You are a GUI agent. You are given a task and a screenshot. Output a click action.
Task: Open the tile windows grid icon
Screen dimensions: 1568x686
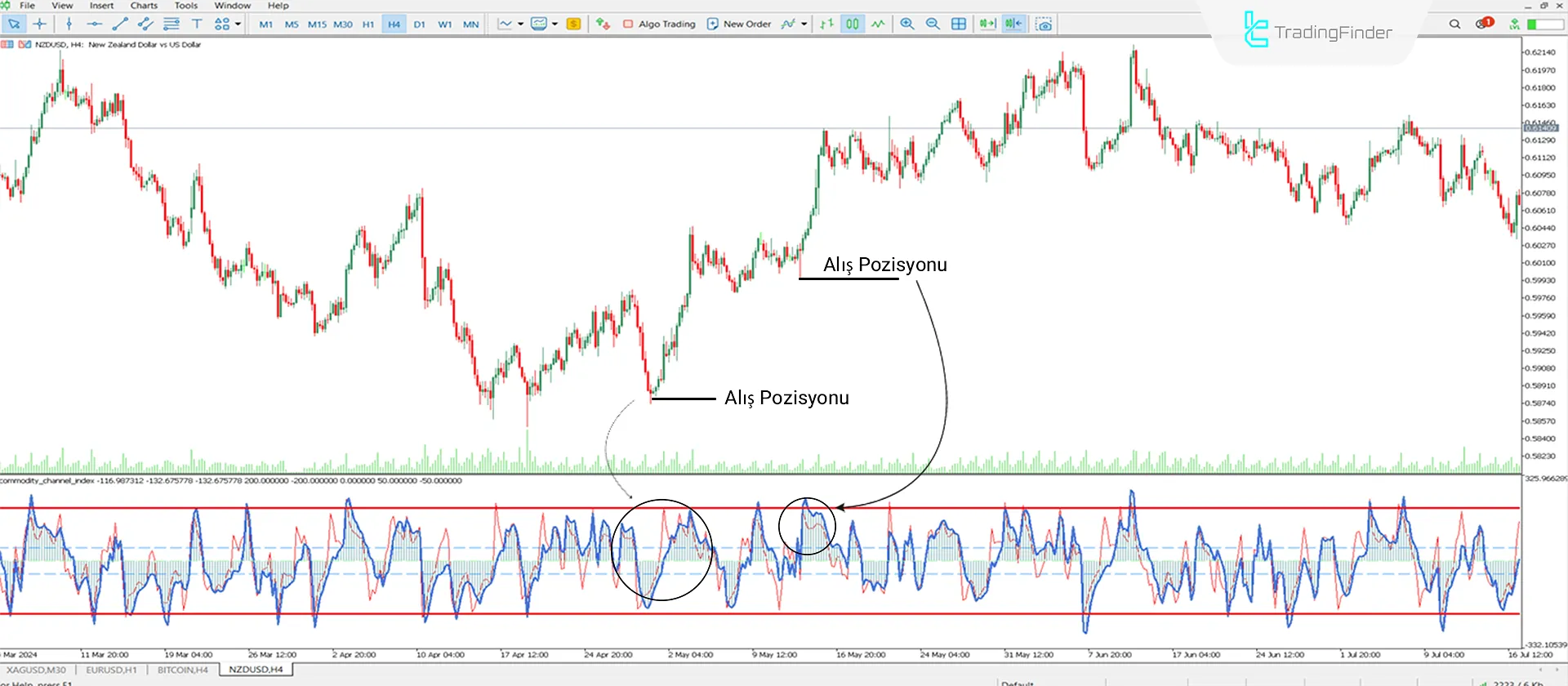coord(959,24)
